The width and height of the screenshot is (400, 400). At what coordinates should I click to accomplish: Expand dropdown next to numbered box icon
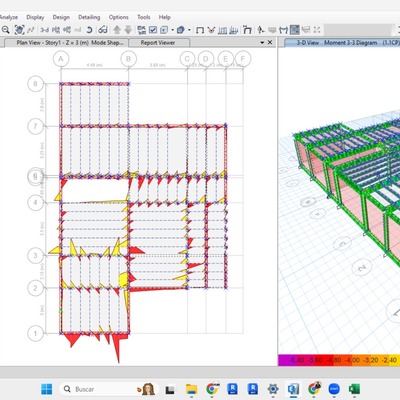[x=172, y=30]
